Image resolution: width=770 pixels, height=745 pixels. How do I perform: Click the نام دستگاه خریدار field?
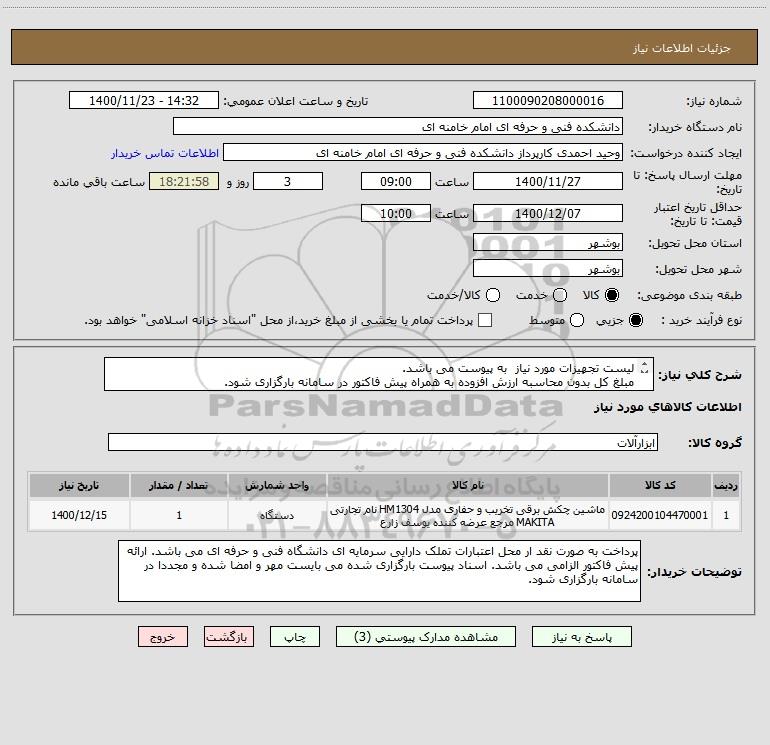click(x=398, y=127)
